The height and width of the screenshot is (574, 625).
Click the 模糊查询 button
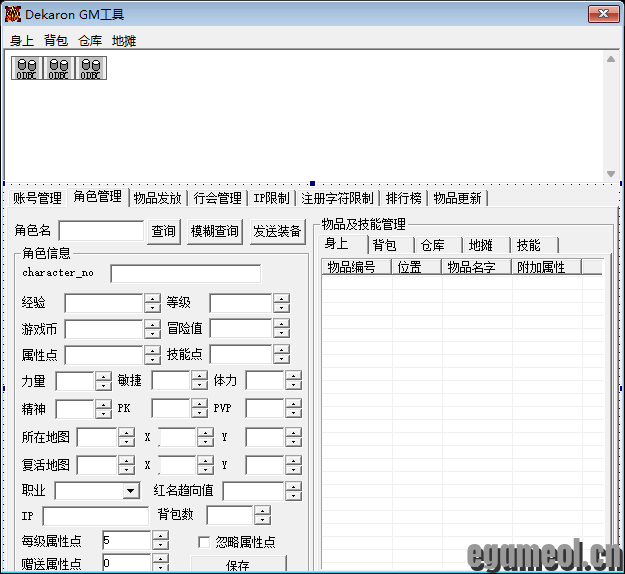(214, 231)
